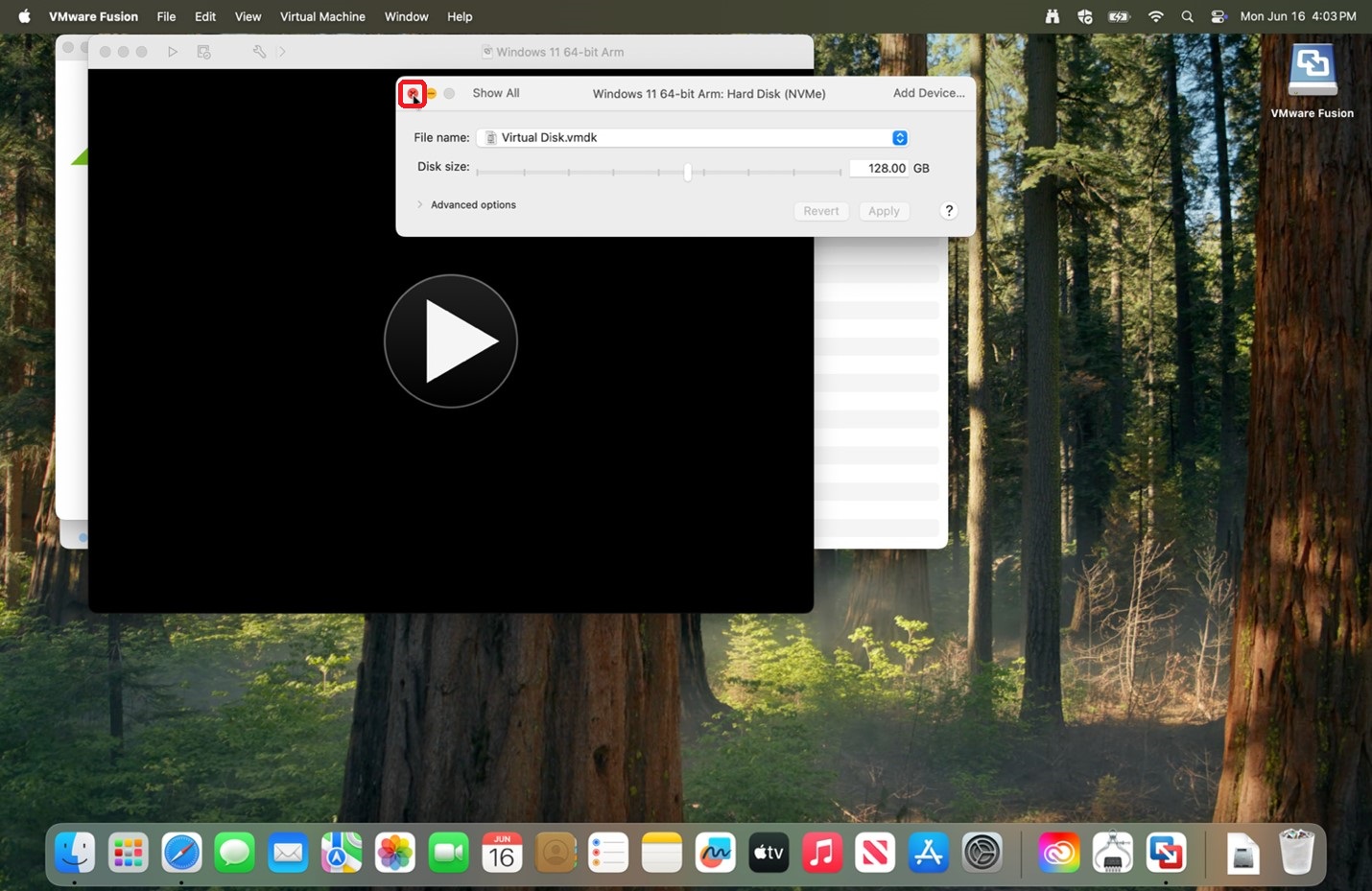Image resolution: width=1372 pixels, height=891 pixels.
Task: Open the Virtual Machine menu
Action: click(x=322, y=16)
